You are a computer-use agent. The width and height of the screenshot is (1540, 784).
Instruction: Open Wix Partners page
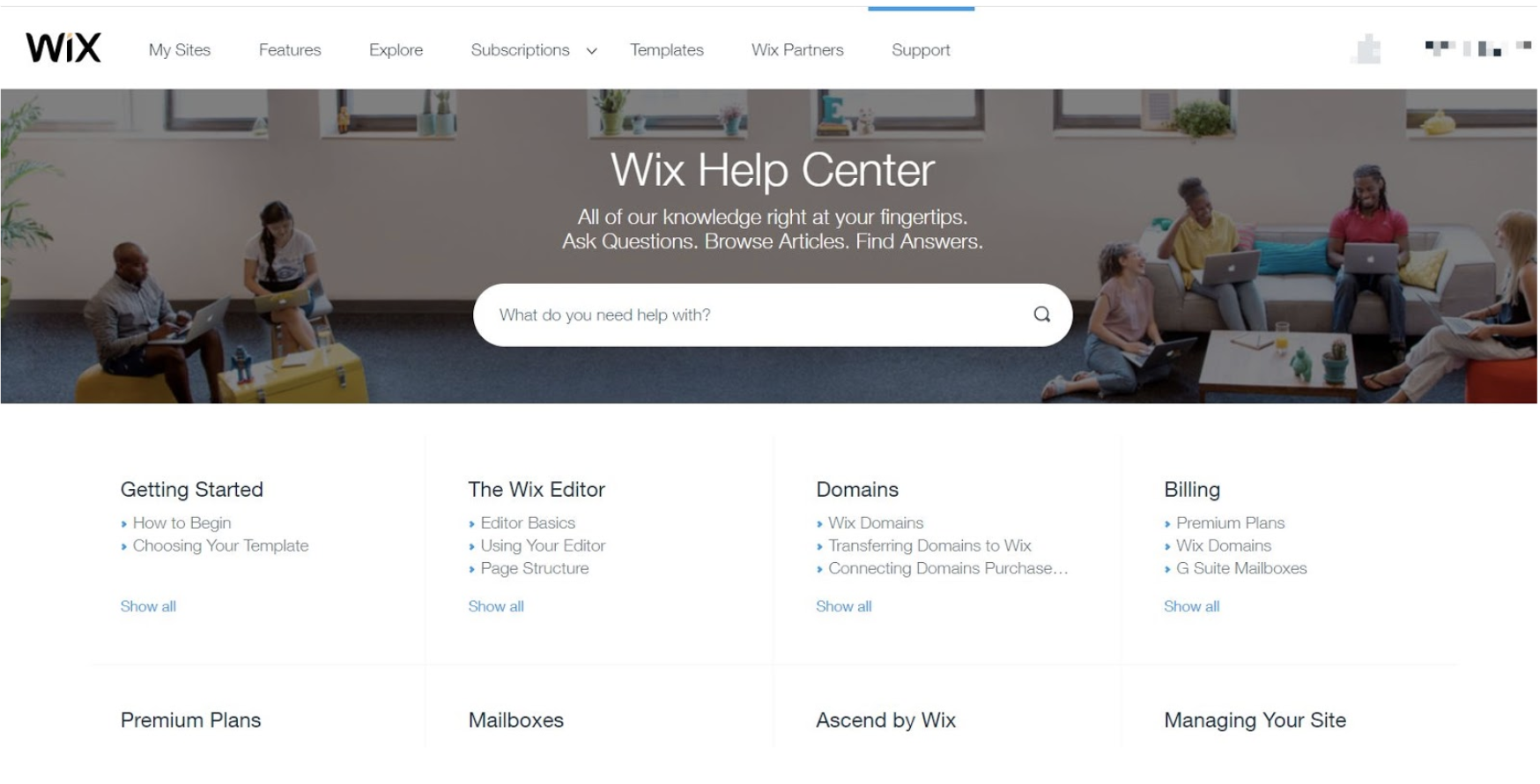pos(797,50)
